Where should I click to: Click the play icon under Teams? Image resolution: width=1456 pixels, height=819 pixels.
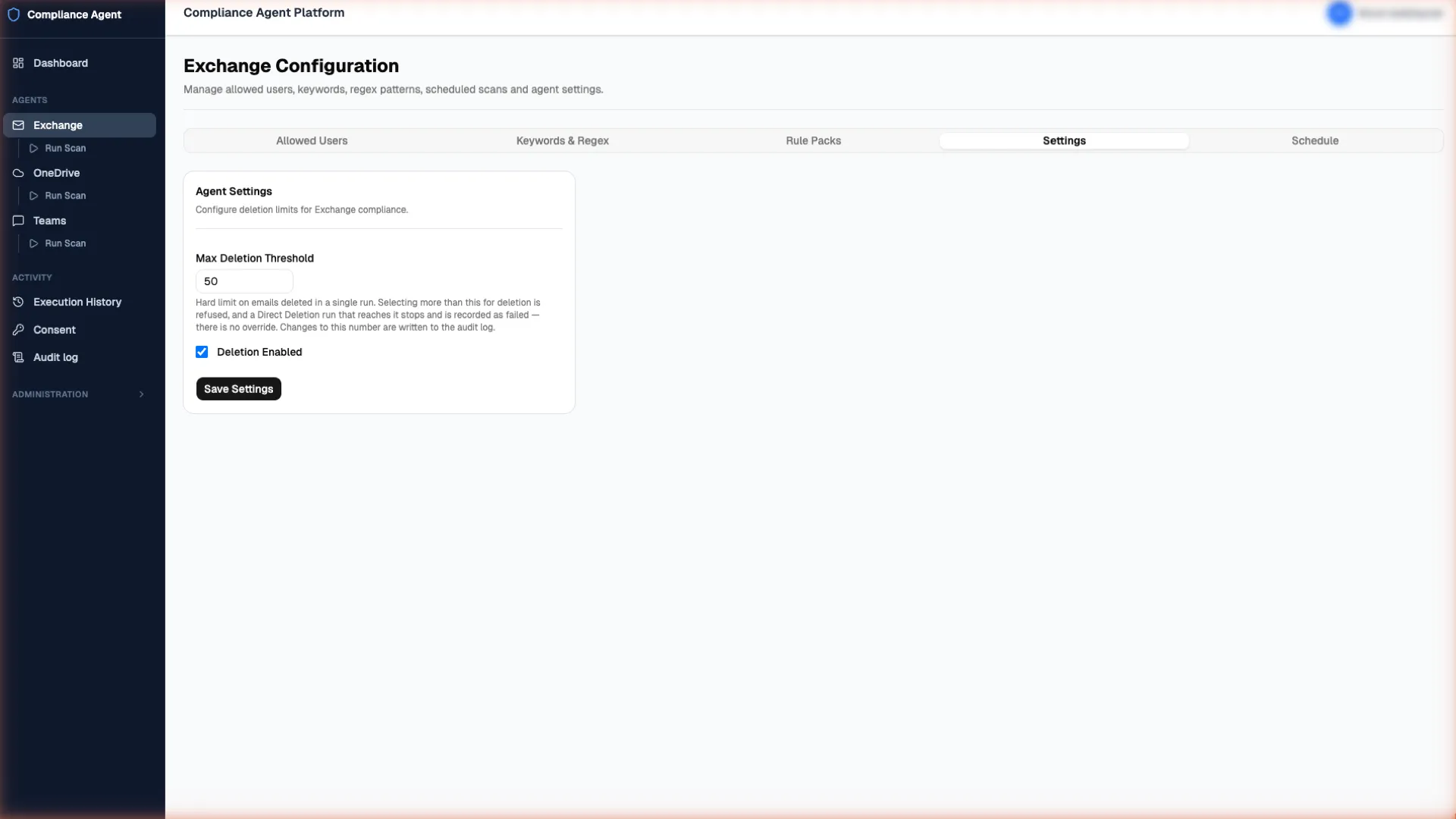[x=33, y=243]
